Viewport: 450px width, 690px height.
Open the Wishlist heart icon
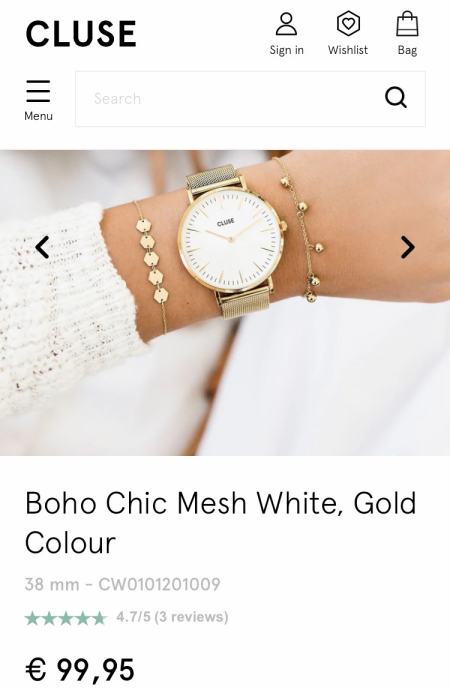pyautogui.click(x=348, y=24)
